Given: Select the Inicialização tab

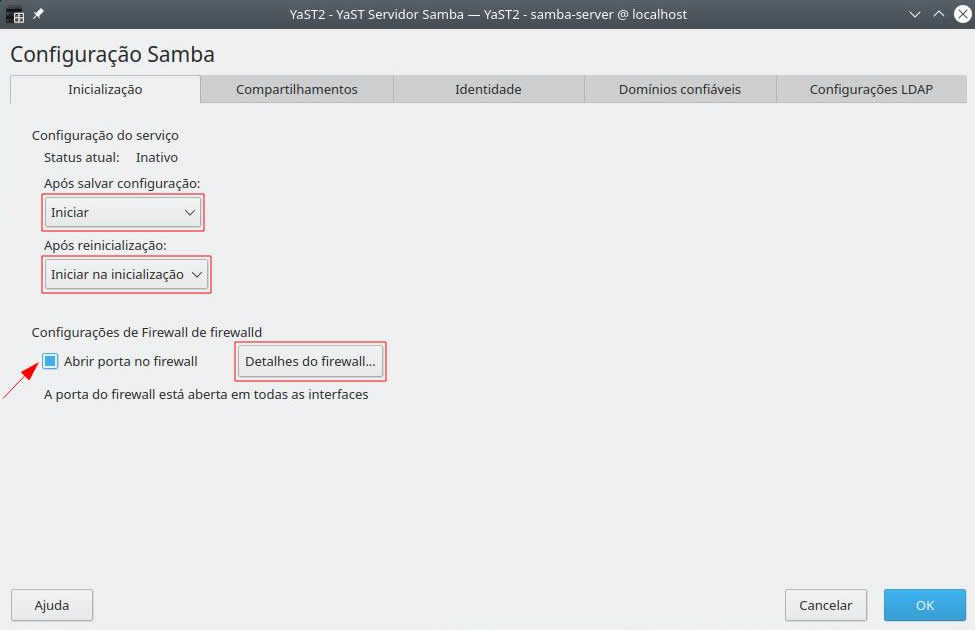Looking at the screenshot, I should point(105,90).
